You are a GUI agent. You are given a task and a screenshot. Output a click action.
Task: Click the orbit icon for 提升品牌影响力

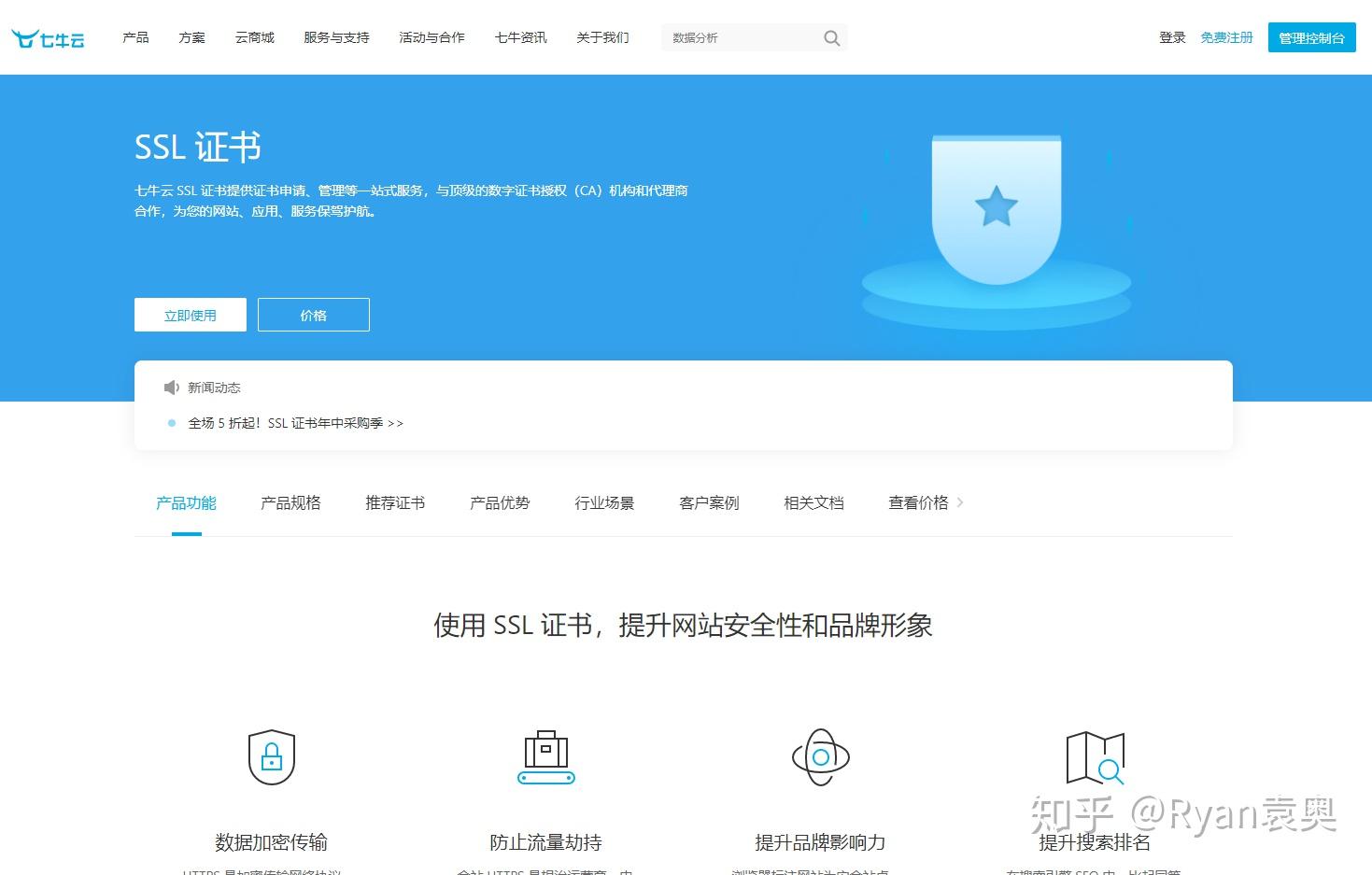coord(821,757)
